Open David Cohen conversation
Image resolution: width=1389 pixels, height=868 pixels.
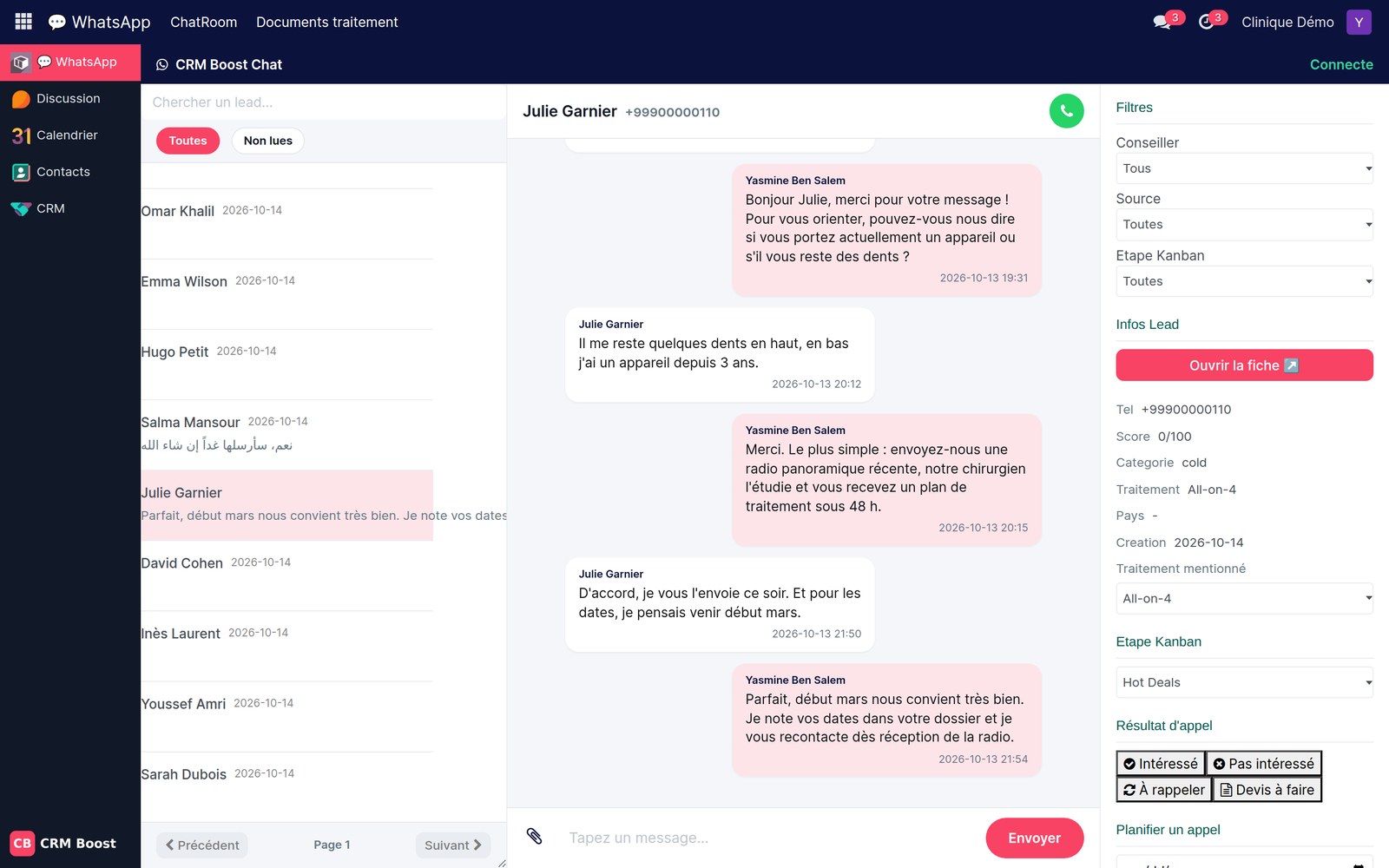tap(287, 575)
